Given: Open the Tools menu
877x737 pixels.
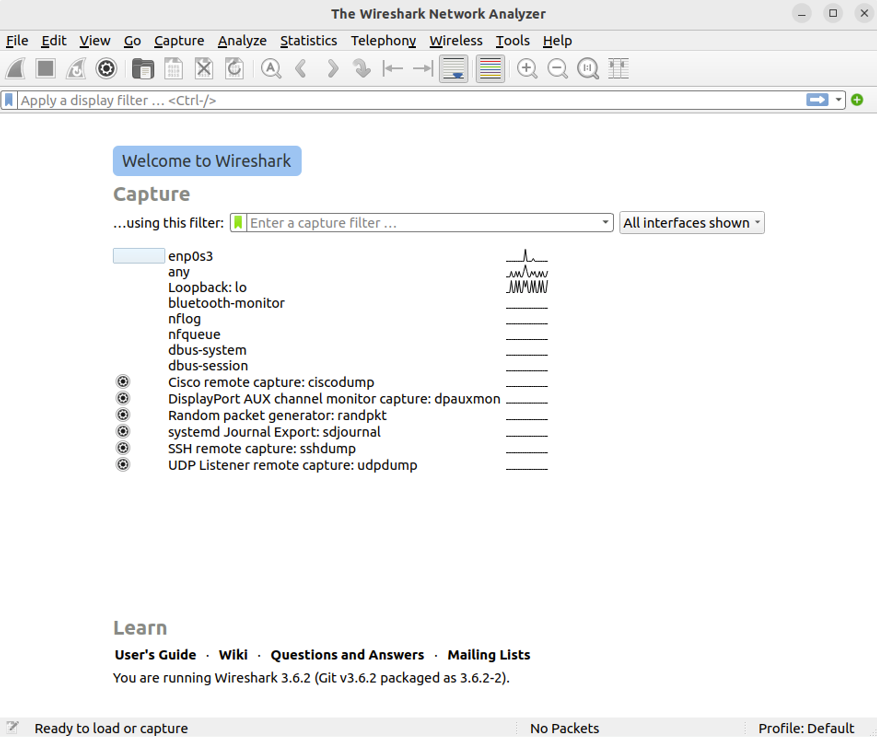Looking at the screenshot, I should pos(512,41).
